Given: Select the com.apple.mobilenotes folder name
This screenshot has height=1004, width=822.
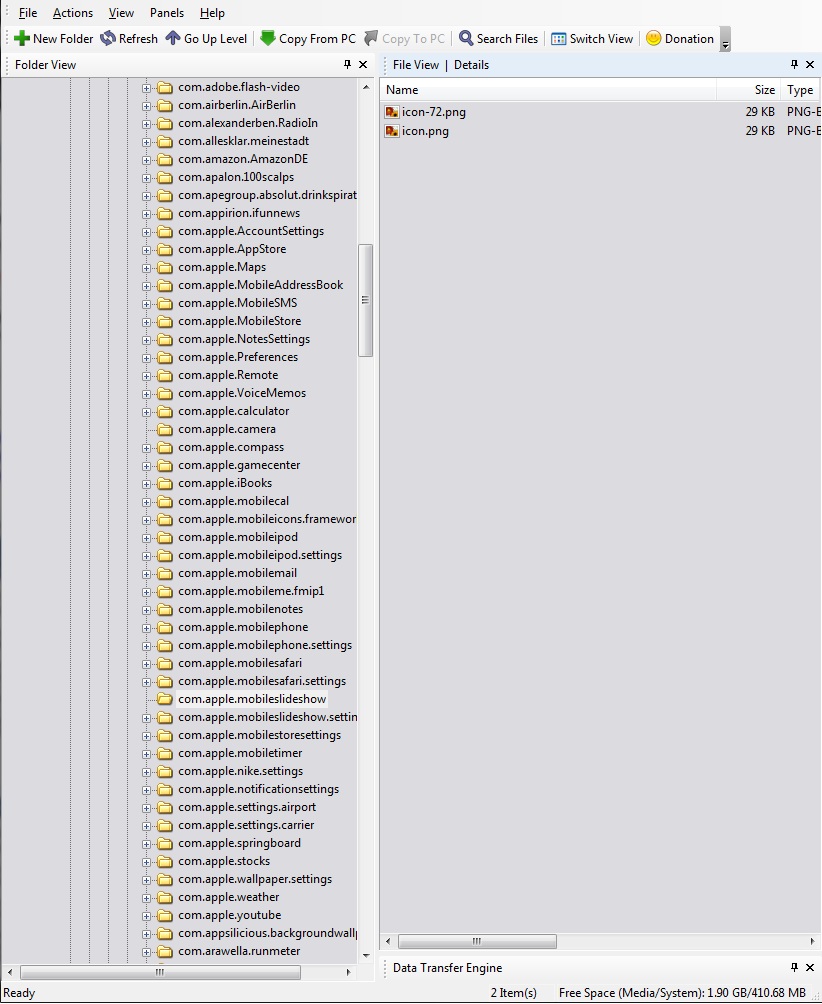Looking at the screenshot, I should point(241,609).
